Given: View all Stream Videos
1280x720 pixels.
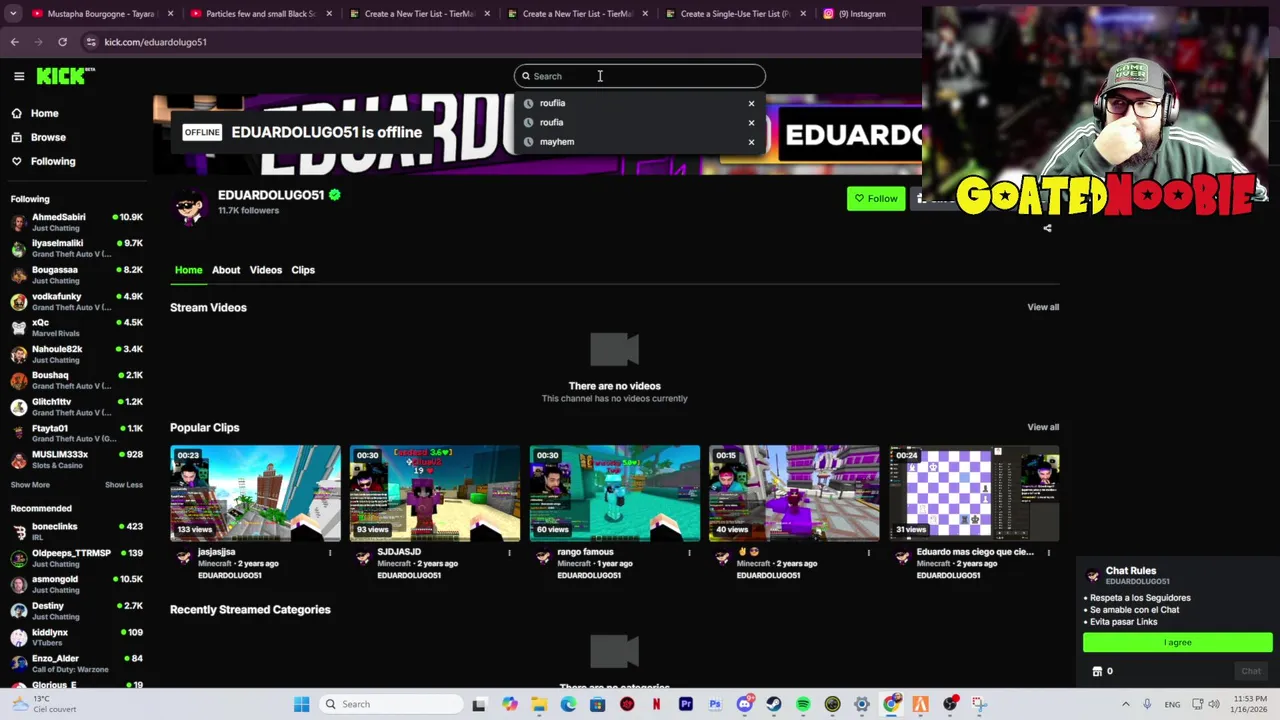Looking at the screenshot, I should (1043, 307).
